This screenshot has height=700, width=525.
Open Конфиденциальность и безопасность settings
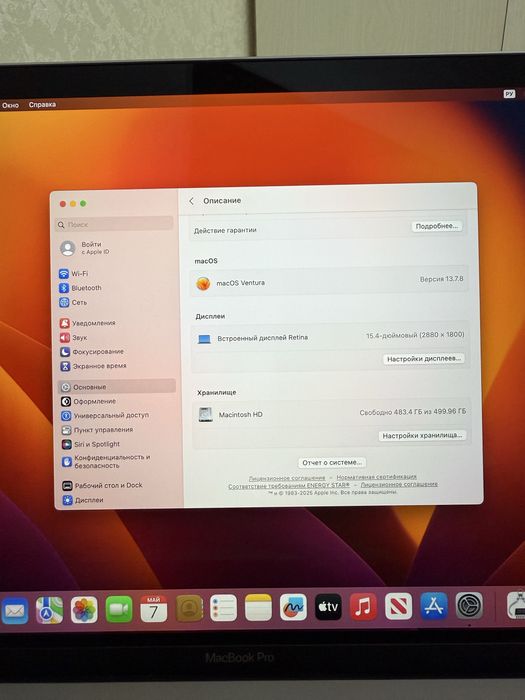pyautogui.click(x=106, y=462)
